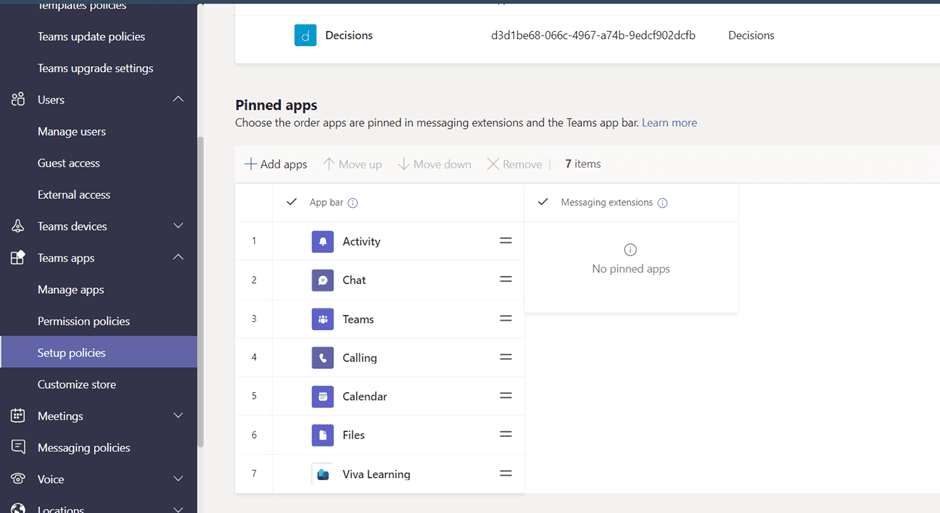Collapse the Teams apps section chevron
Screen dimensions: 940x513
pyautogui.click(x=178, y=257)
